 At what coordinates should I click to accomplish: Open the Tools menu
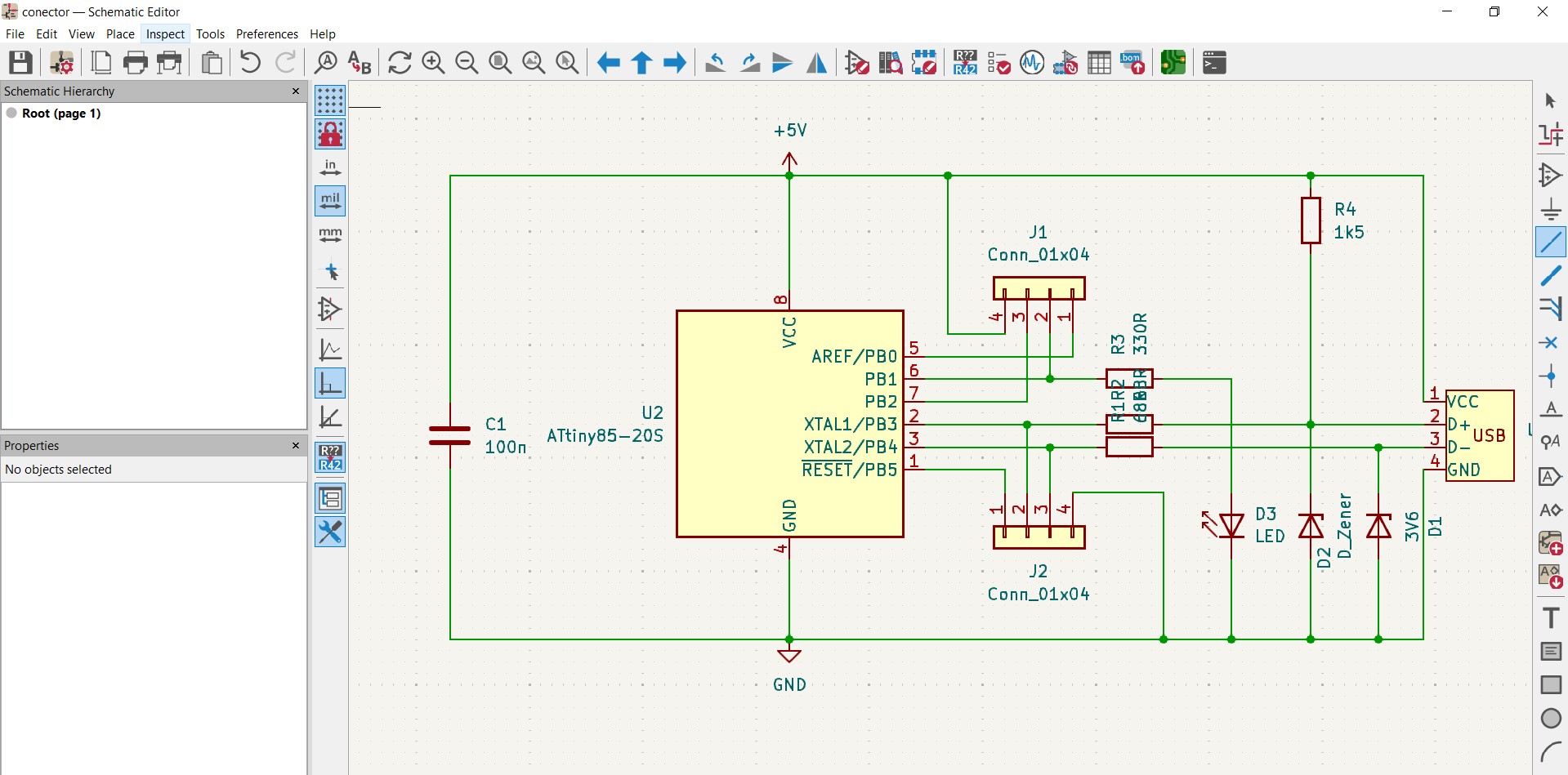tap(210, 33)
